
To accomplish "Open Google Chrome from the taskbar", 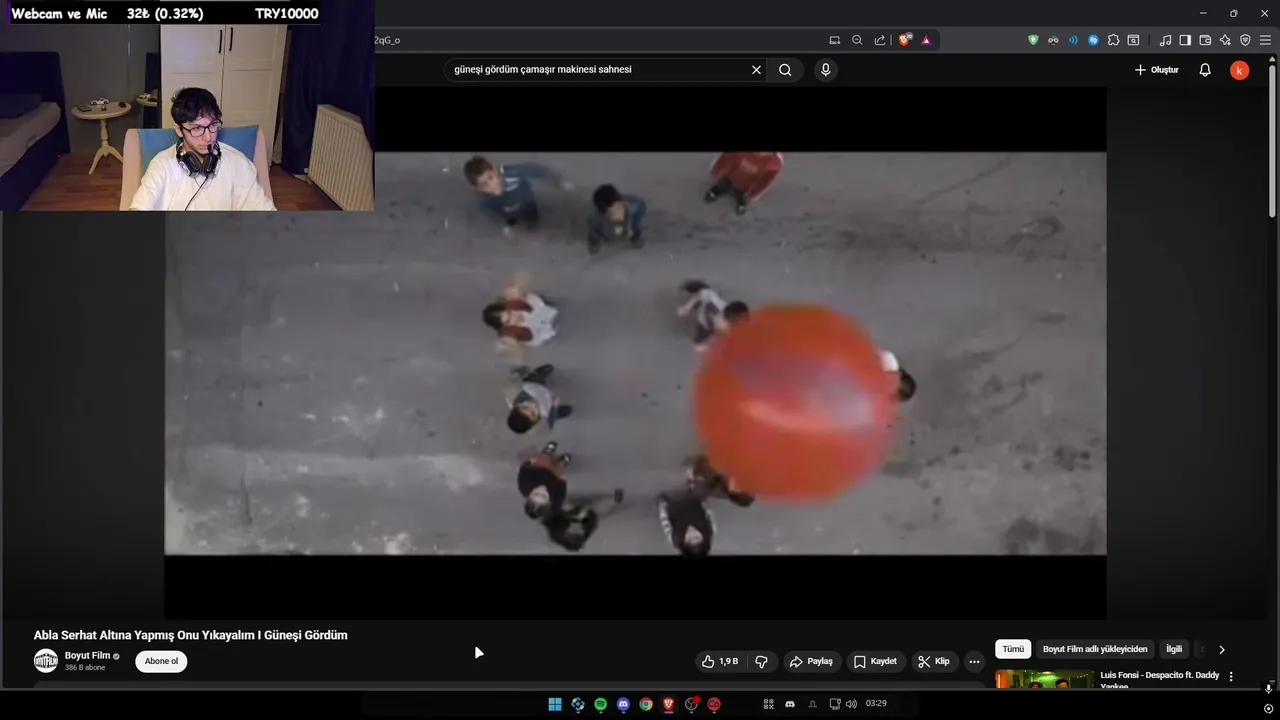I will (646, 704).
